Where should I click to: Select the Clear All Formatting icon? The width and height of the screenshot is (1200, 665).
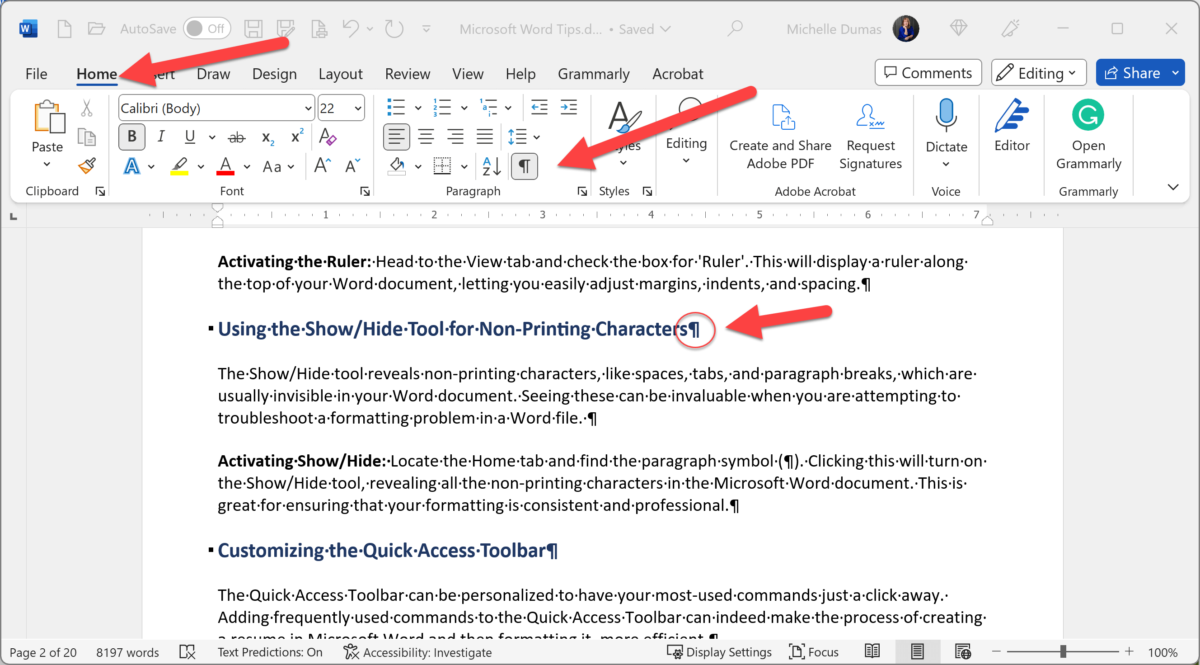tap(326, 136)
